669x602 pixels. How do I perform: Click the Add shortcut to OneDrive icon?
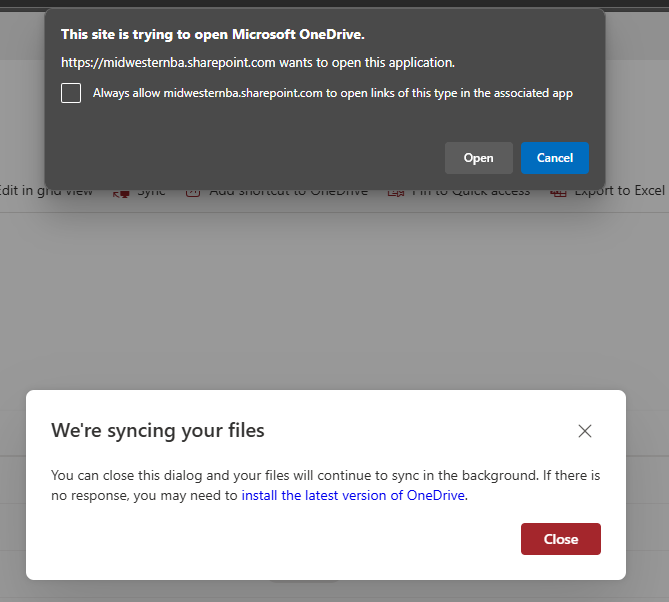coord(193,191)
